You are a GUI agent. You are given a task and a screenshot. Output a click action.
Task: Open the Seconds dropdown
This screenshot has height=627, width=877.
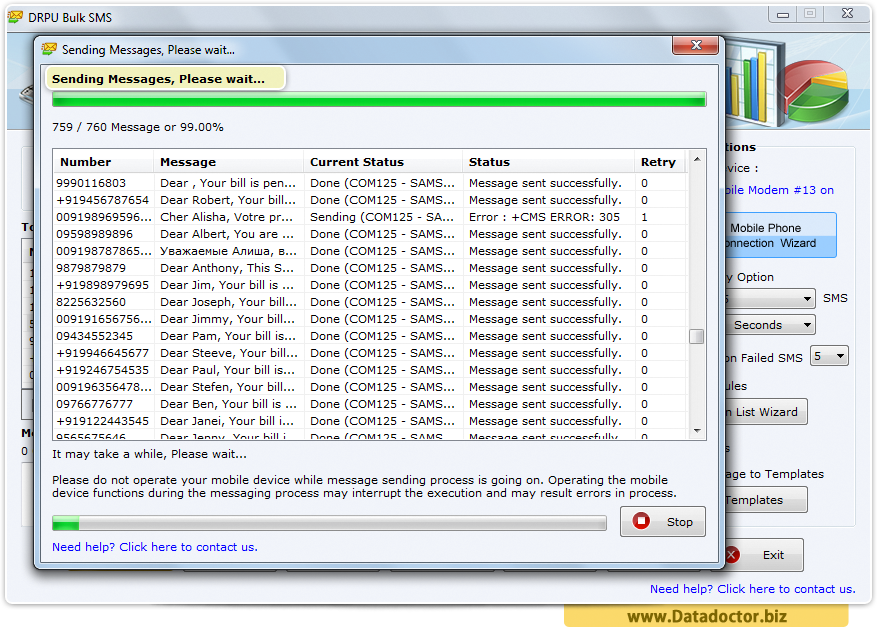[x=770, y=325]
